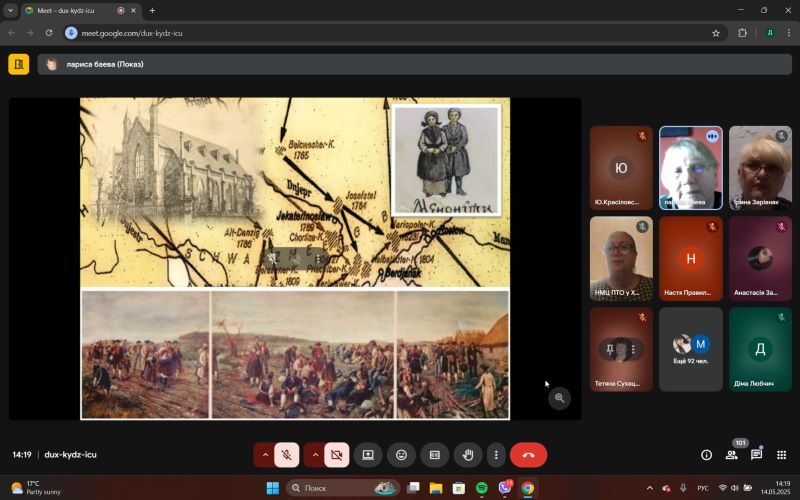This screenshot has height=500, width=800.
Task: Open the three-dot menu on the presentation overlay
Action: click(x=319, y=259)
